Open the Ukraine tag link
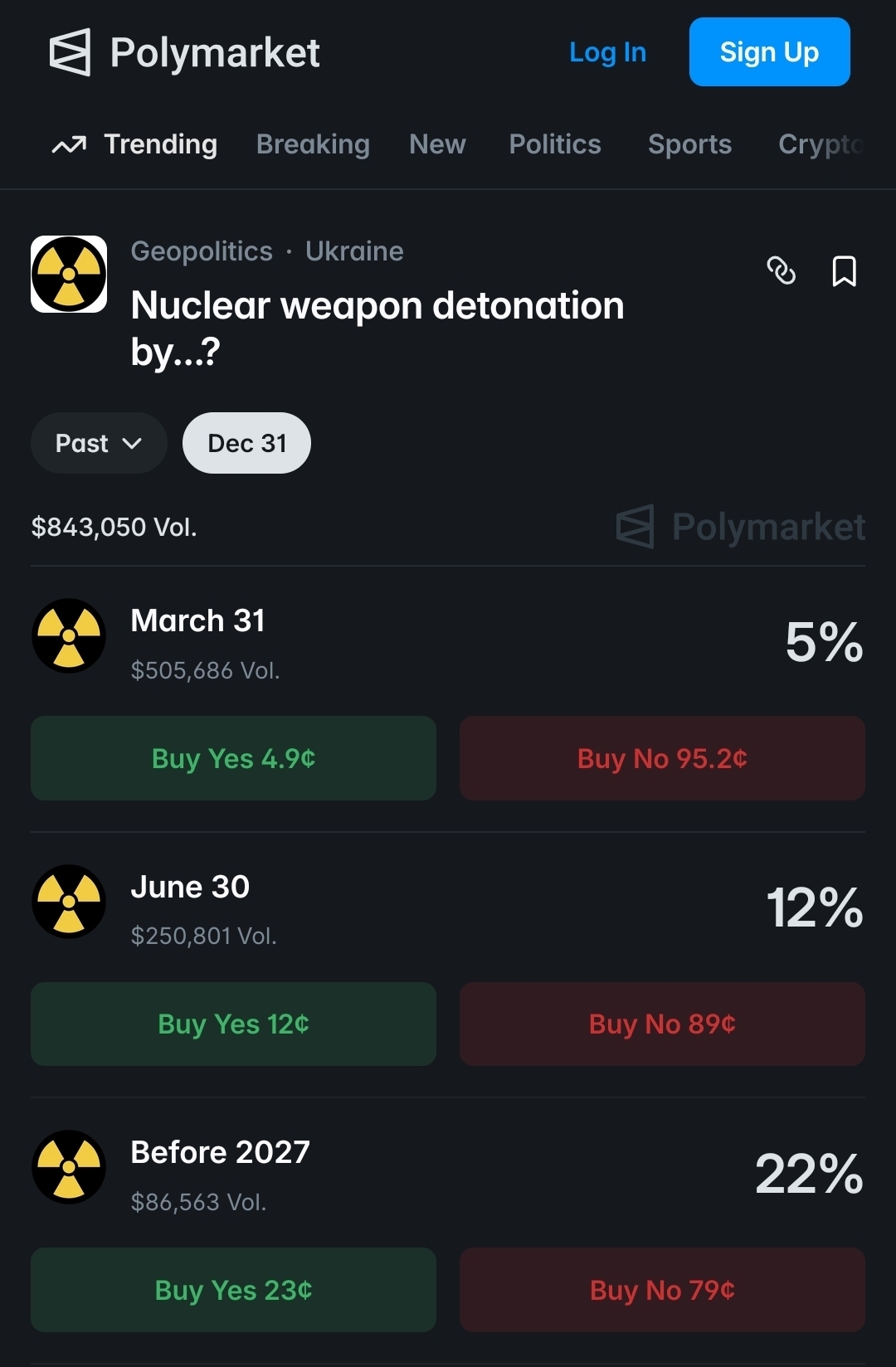Viewport: 896px width, 1367px height. [x=354, y=251]
